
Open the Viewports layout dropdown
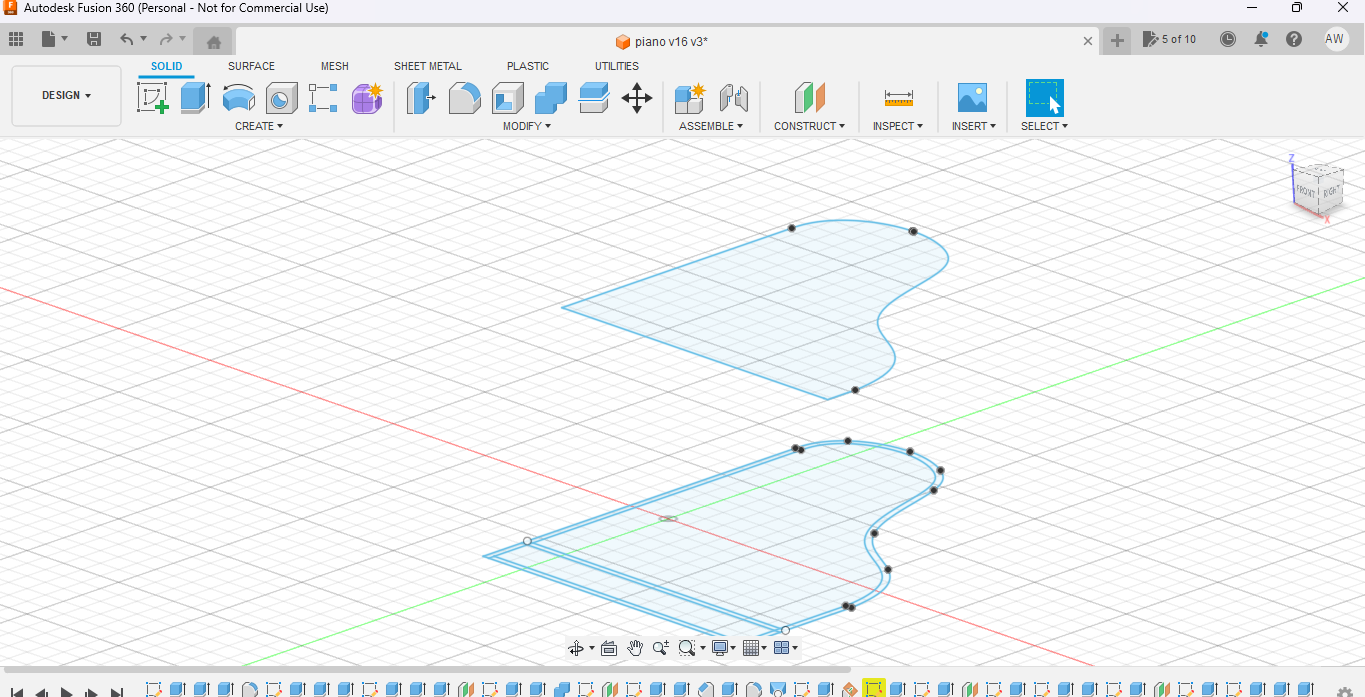pos(786,648)
